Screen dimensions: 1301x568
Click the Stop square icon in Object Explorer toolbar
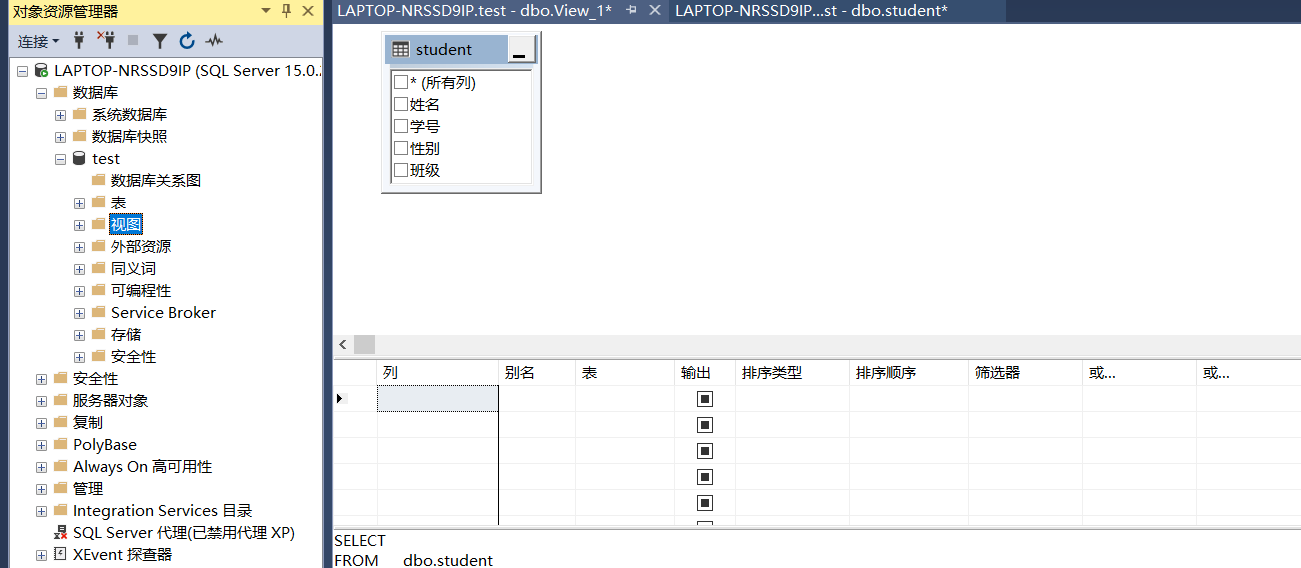tap(133, 41)
